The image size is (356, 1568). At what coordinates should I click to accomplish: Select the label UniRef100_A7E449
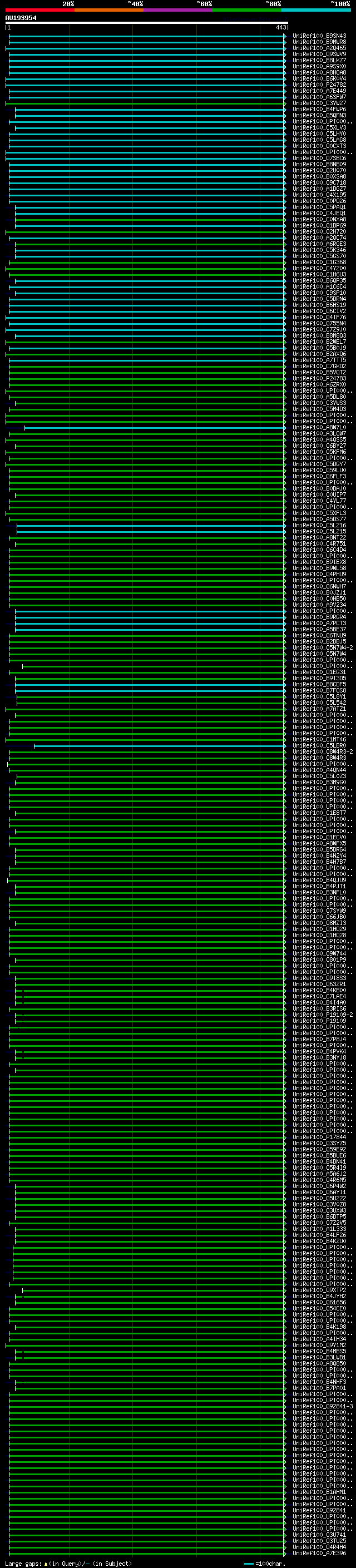[x=319, y=91]
